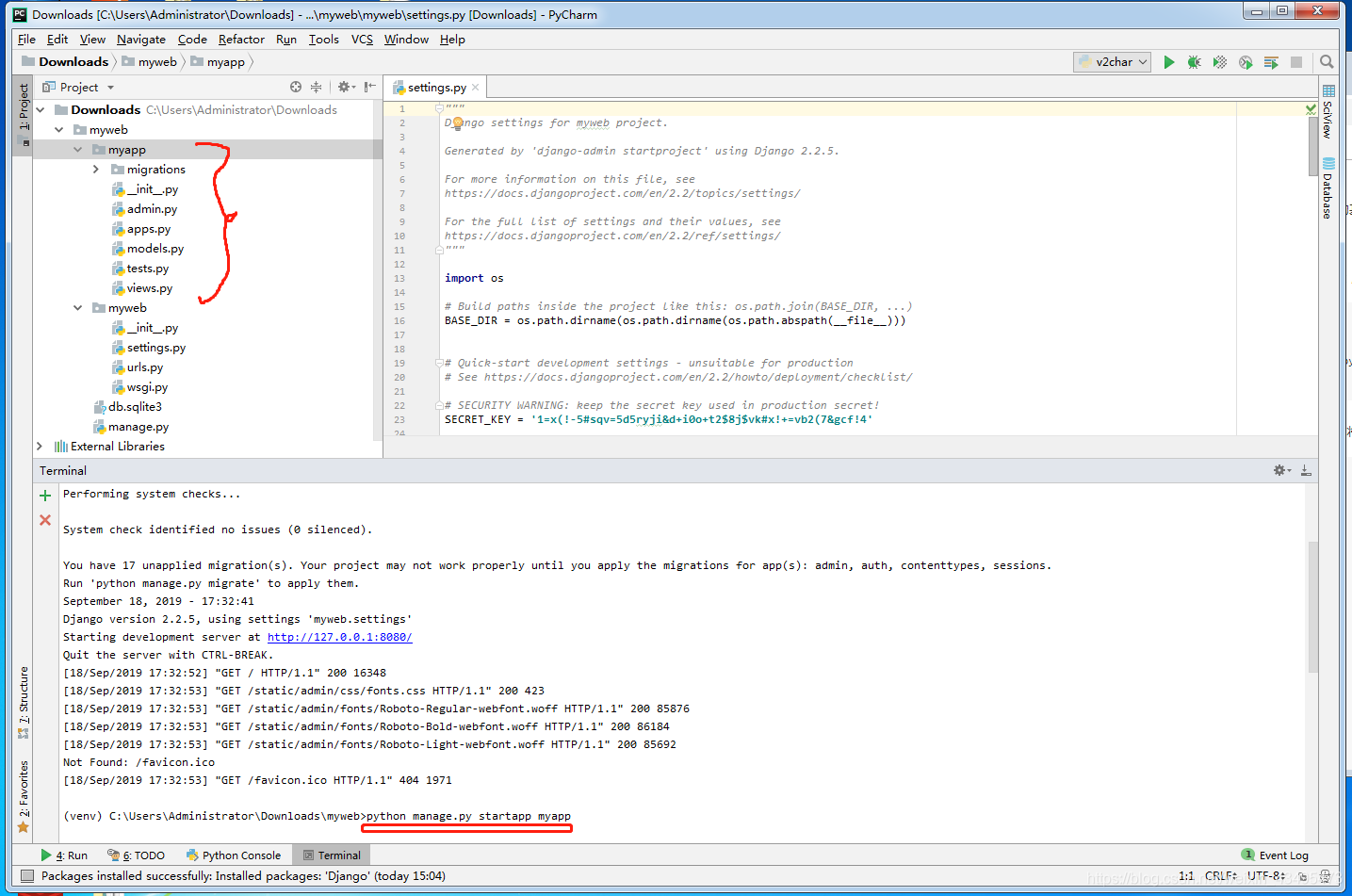This screenshot has height=896, width=1352.
Task: Fold the docstring at line 1
Action: 439,109
